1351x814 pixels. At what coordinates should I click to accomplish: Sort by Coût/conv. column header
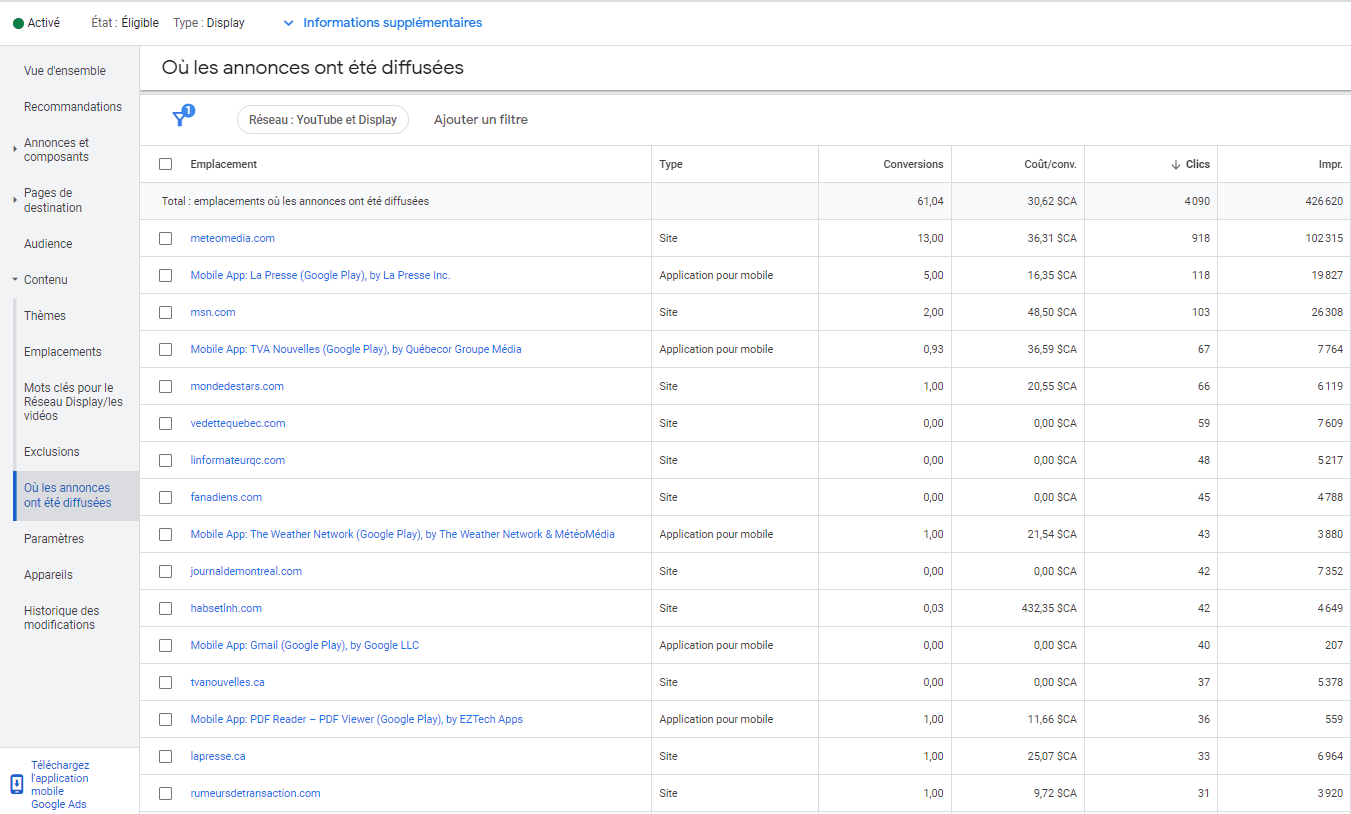pos(1050,164)
